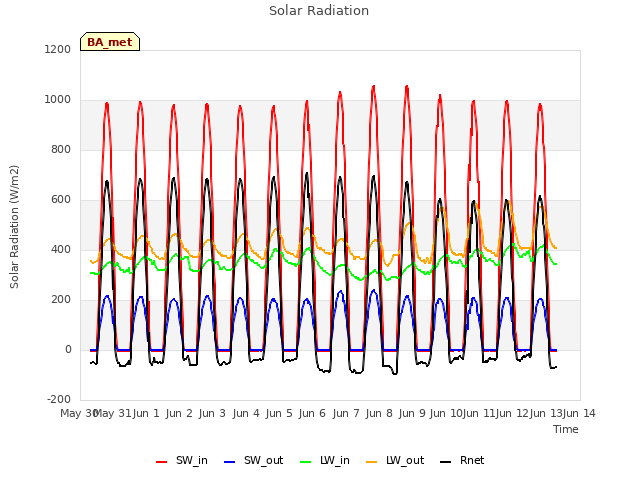Click the 600 y-axis tick label
Viewport: 640px width, 480px height.
tap(61, 200)
